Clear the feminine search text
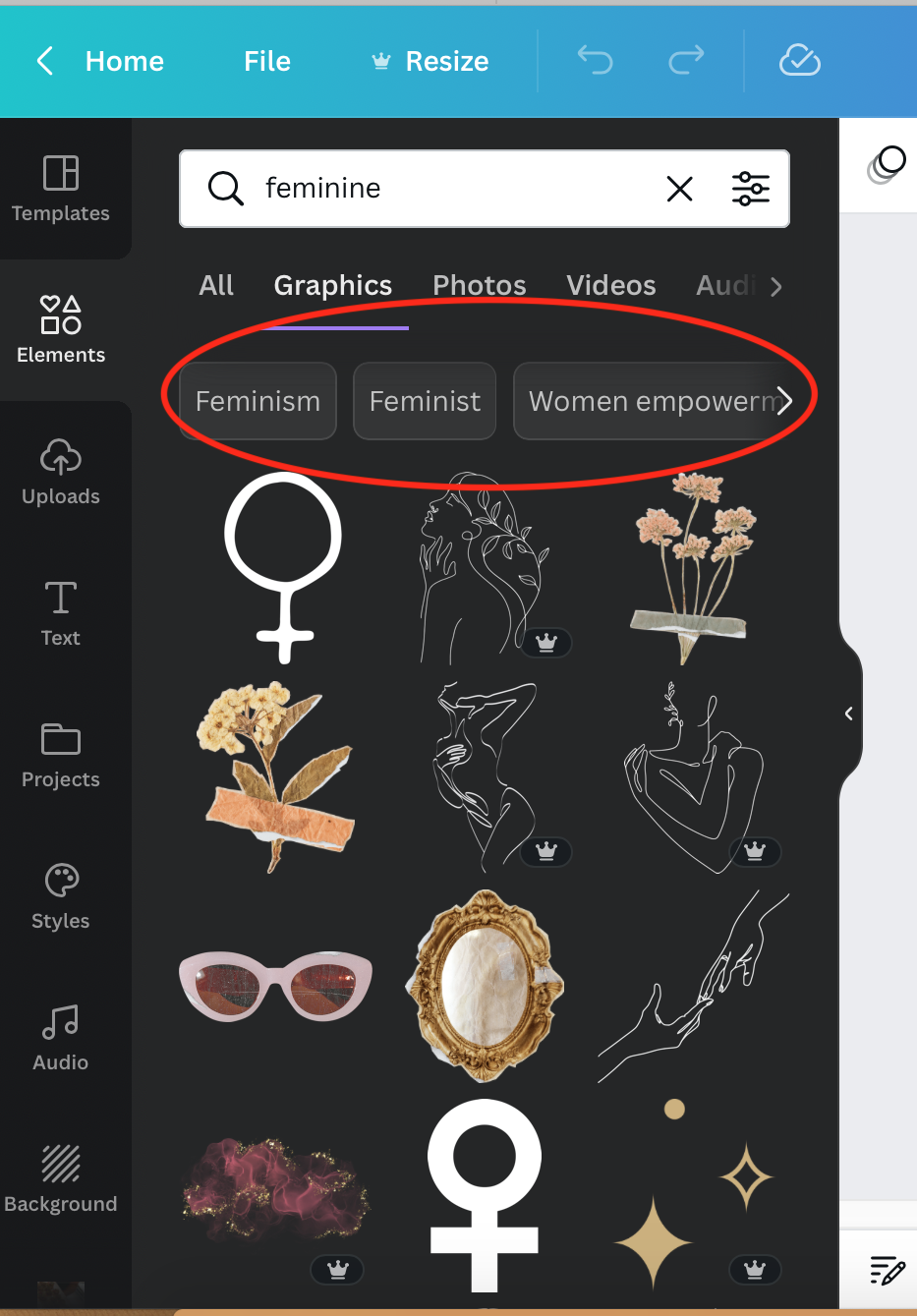 [x=680, y=189]
